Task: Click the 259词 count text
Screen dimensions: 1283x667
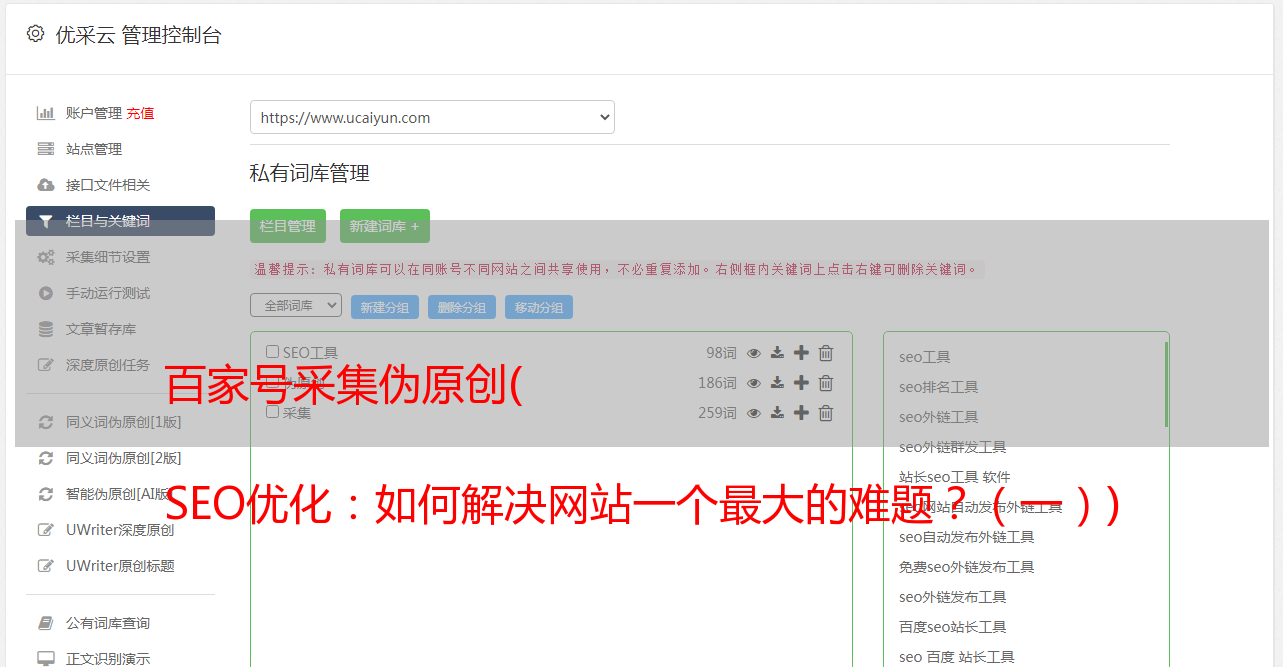Action: (x=717, y=413)
